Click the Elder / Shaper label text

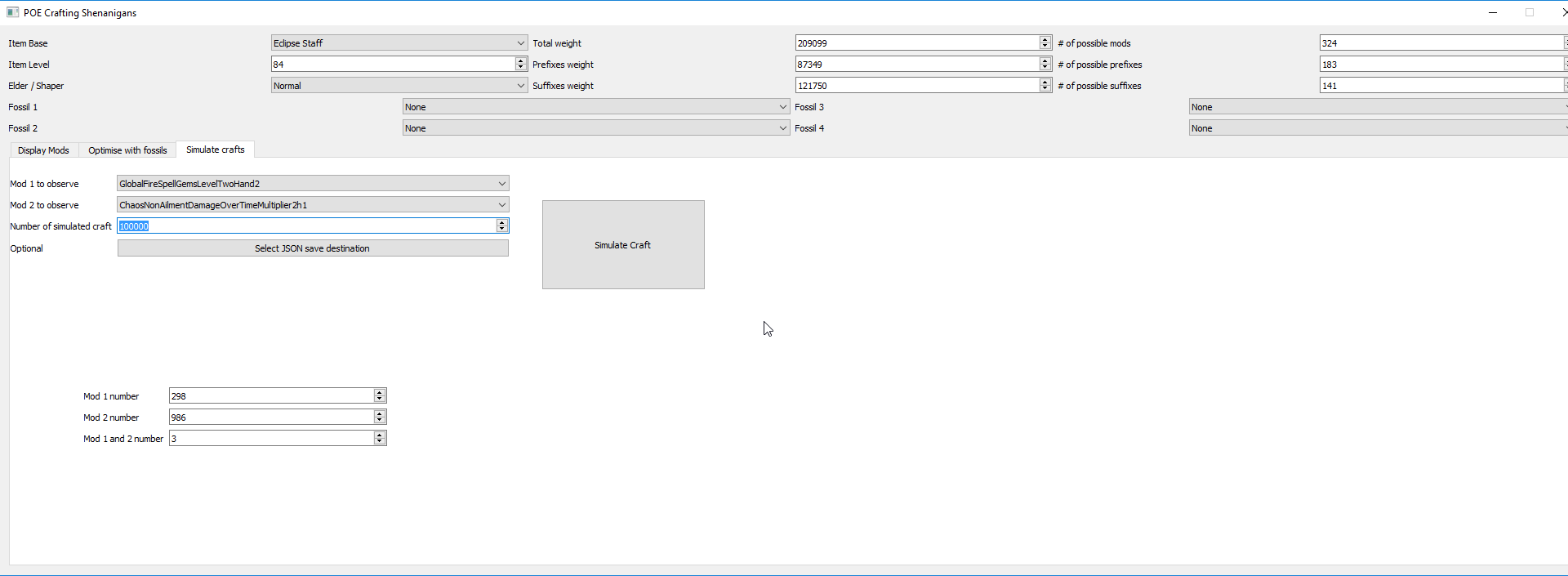point(36,86)
